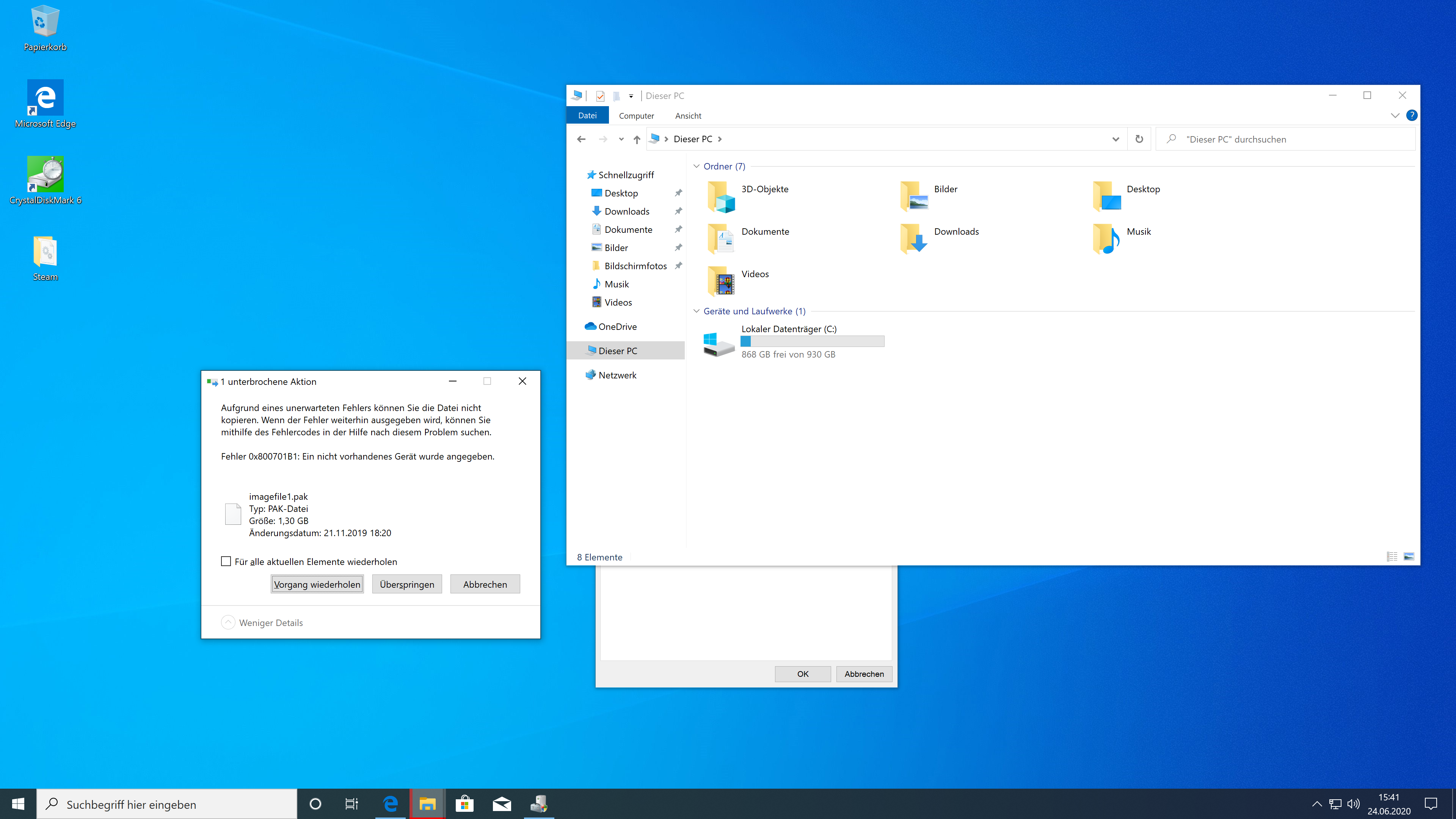Screen dimensions: 1456x819
Task: Select Downloads in navigation pane
Action: [x=621, y=211]
